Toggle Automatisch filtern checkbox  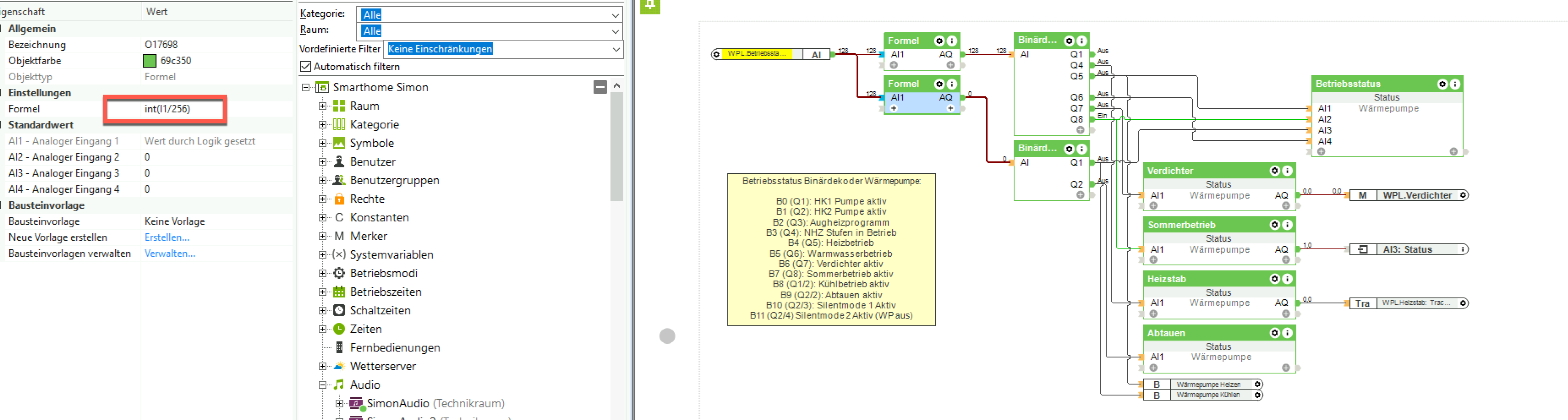[306, 66]
